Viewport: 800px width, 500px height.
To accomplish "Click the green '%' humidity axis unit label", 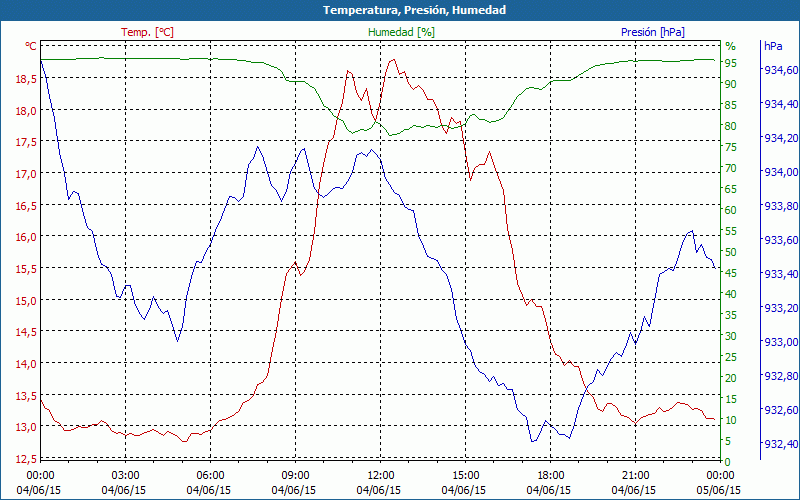I will pos(730,46).
